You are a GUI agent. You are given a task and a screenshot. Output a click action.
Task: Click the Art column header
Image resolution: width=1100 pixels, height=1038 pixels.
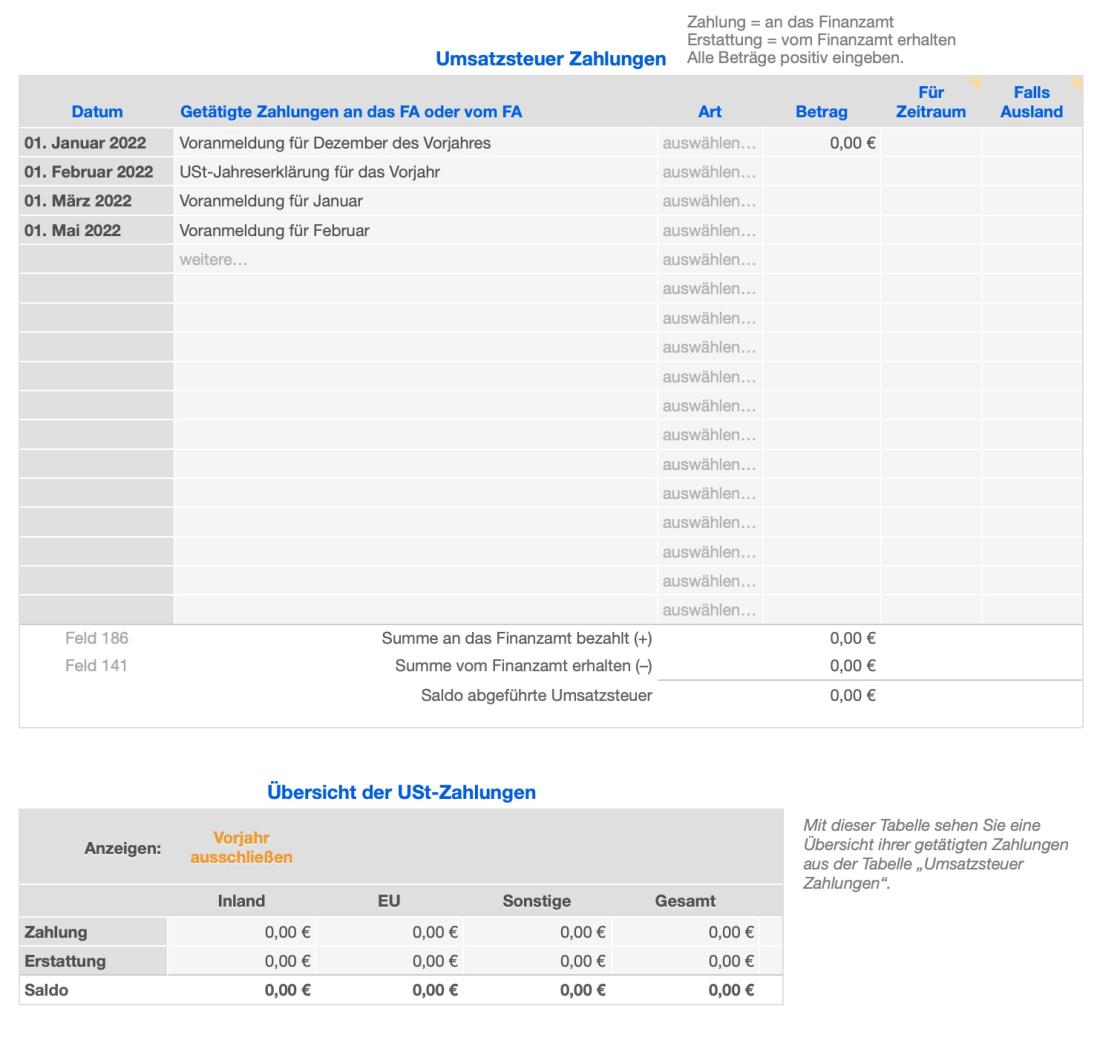[x=709, y=112]
